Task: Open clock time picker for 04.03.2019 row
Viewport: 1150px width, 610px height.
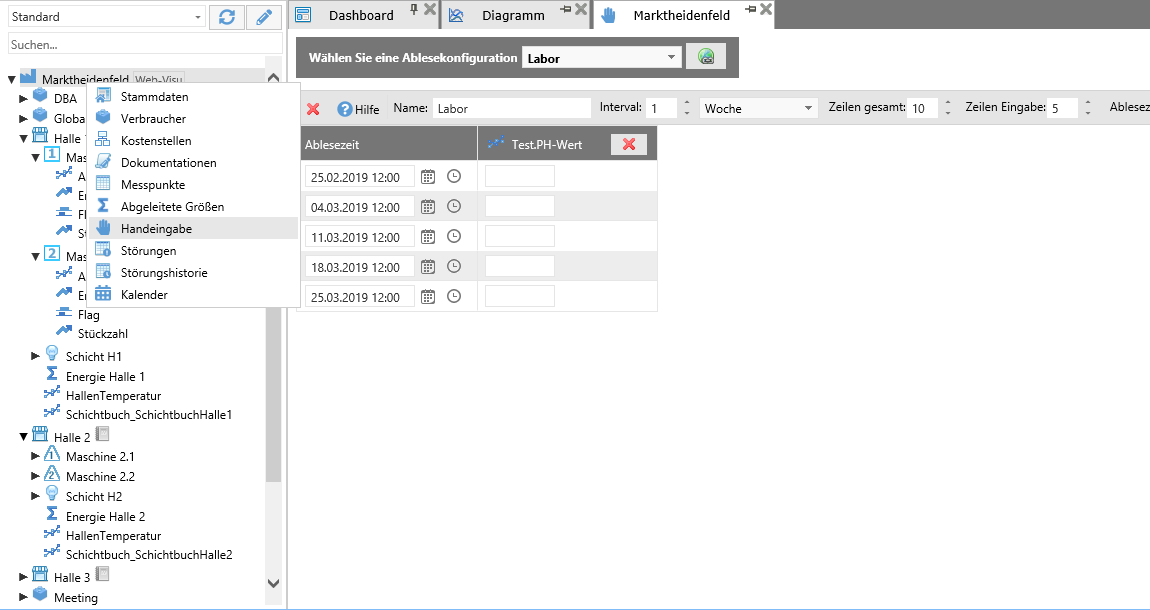Action: coord(454,207)
